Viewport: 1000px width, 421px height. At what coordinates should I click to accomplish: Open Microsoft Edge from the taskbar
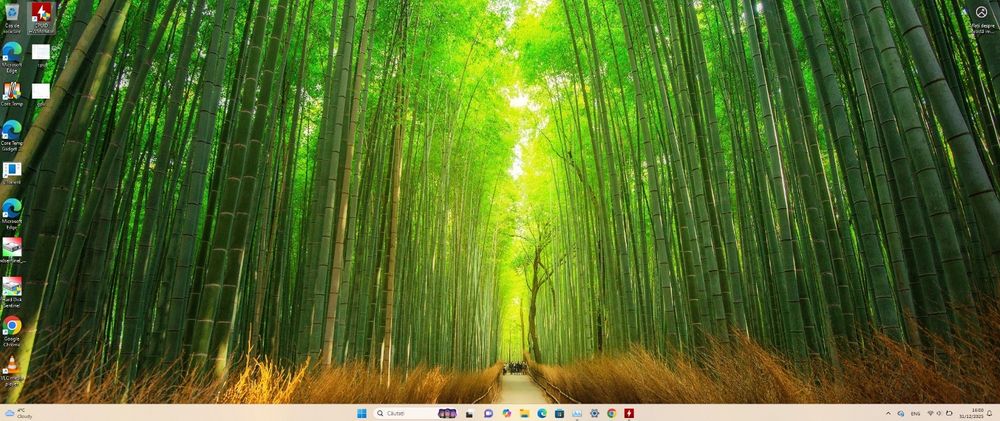click(541, 413)
